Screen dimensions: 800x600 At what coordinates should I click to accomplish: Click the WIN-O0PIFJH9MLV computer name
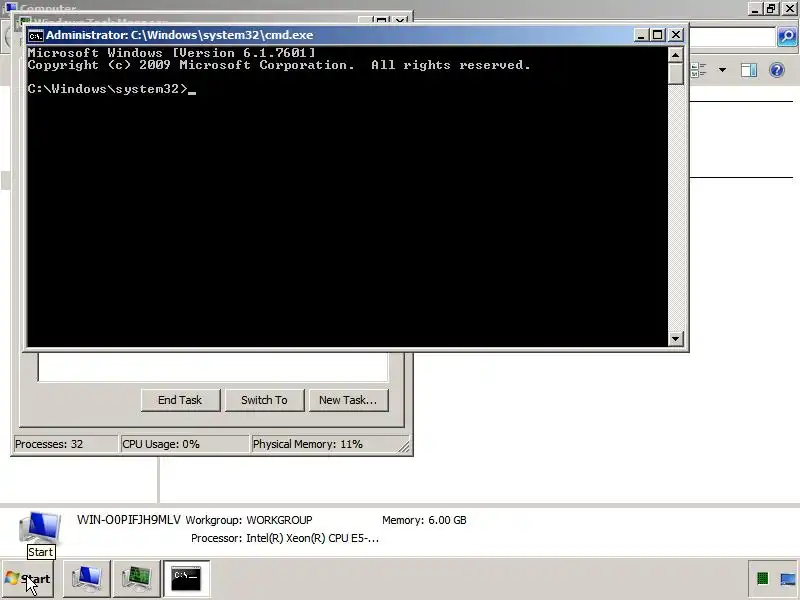129,520
